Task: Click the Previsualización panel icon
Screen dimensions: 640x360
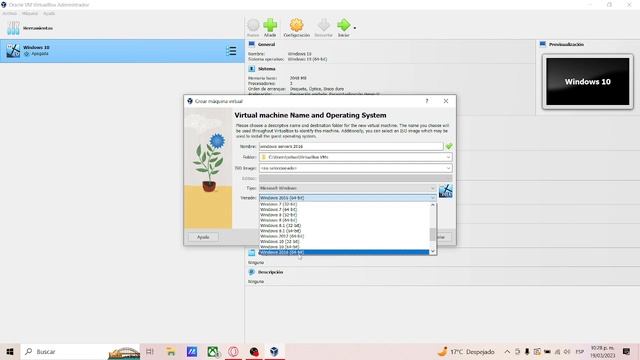Action: [542, 44]
